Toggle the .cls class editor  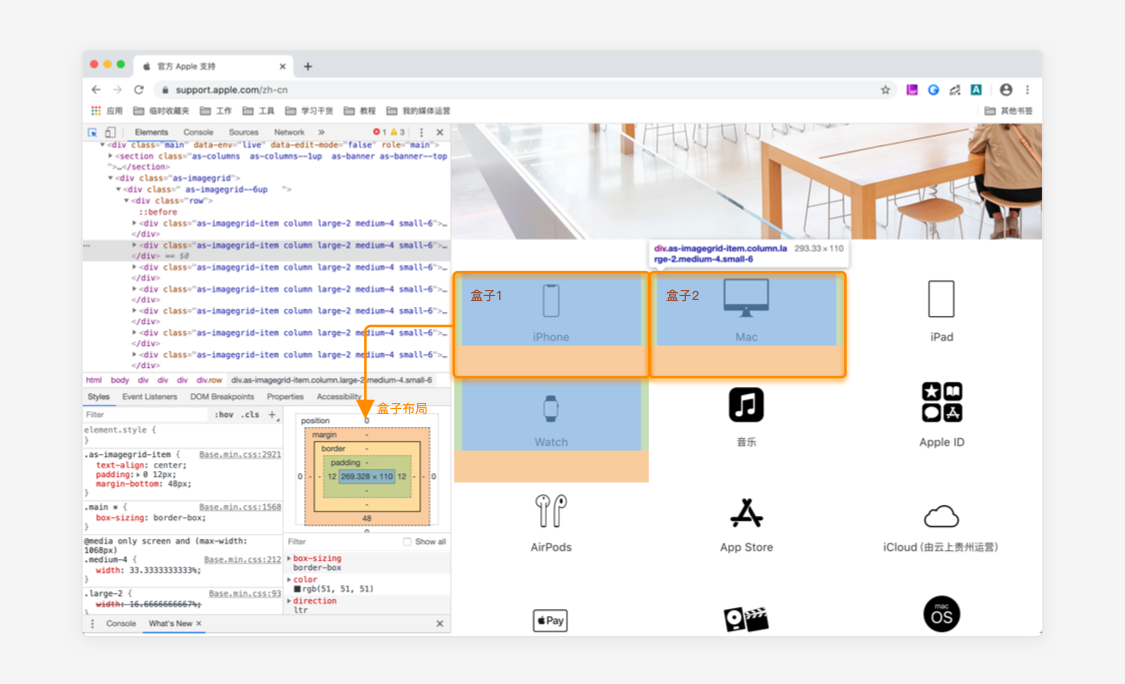pyautogui.click(x=250, y=415)
